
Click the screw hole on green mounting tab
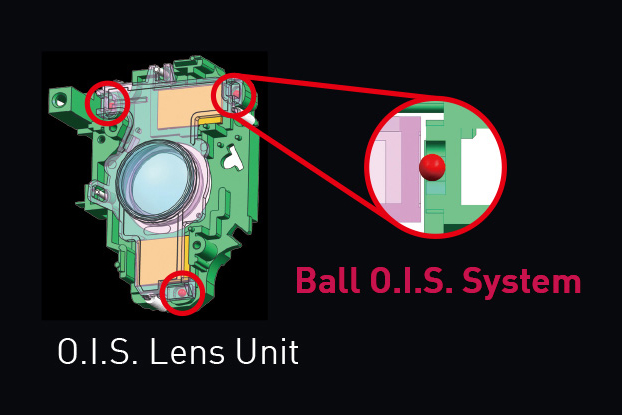[x=60, y=97]
